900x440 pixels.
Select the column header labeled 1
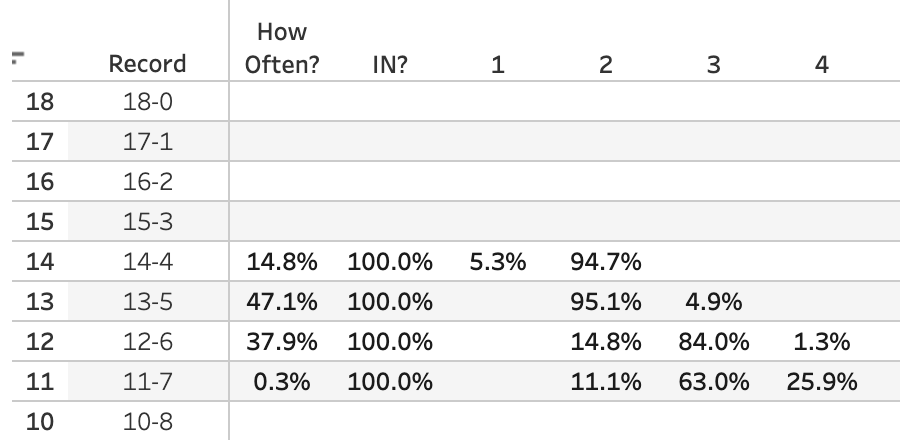(498, 64)
